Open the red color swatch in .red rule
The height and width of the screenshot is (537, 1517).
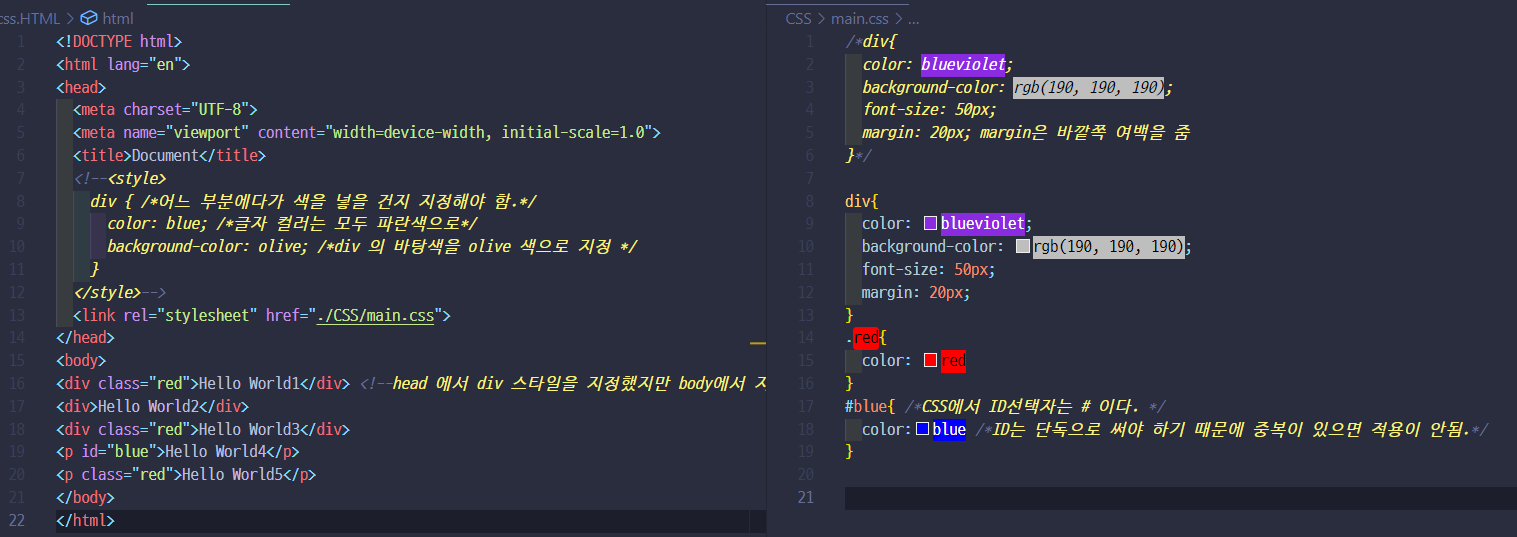(930, 361)
